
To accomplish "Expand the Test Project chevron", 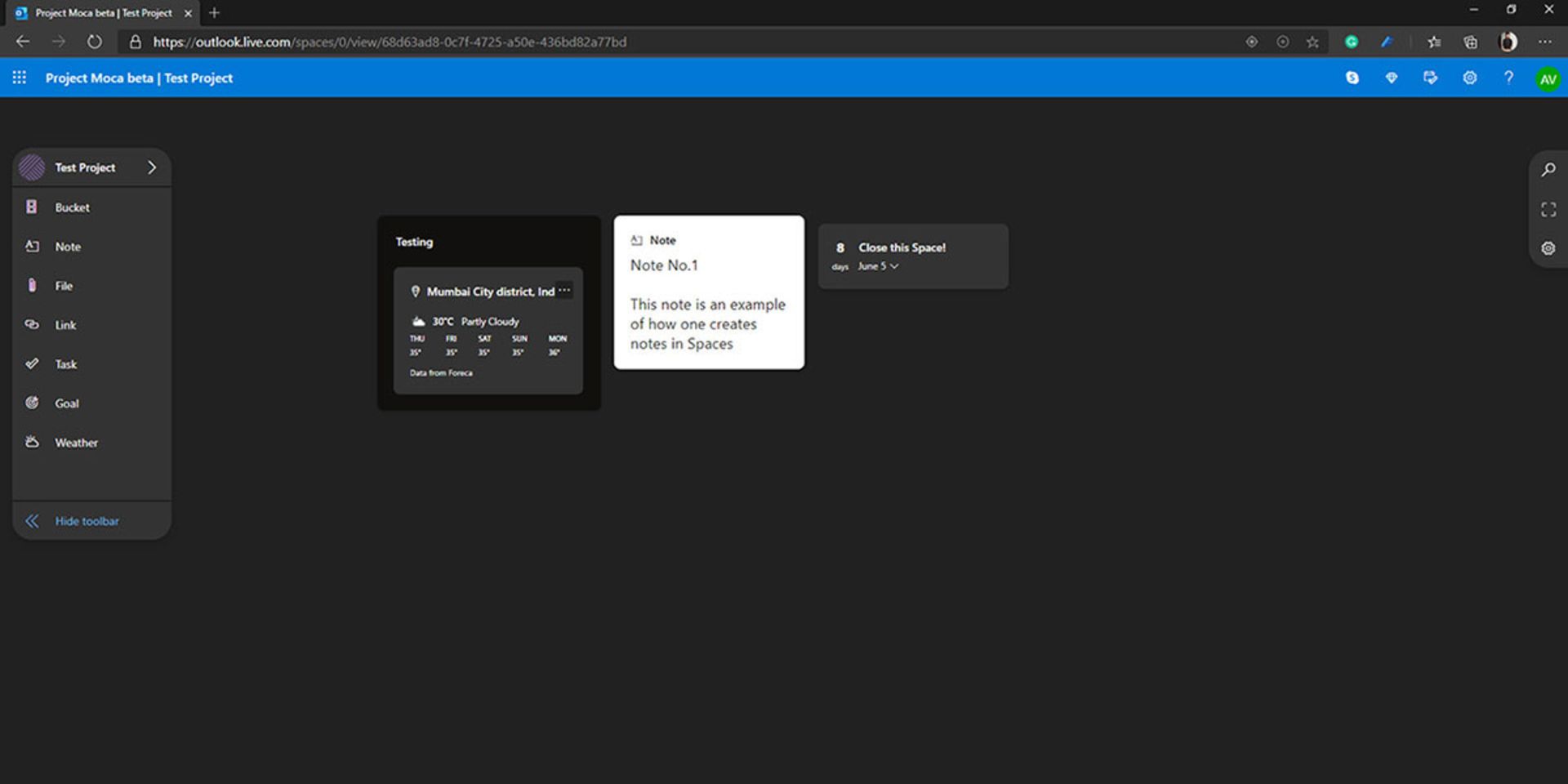I will (x=151, y=167).
